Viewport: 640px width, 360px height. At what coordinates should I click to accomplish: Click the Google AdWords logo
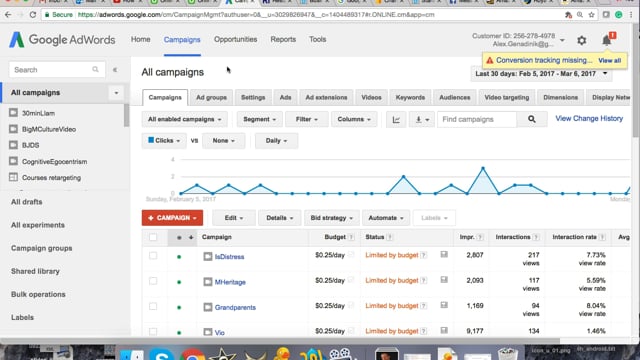pyautogui.click(x=62, y=40)
